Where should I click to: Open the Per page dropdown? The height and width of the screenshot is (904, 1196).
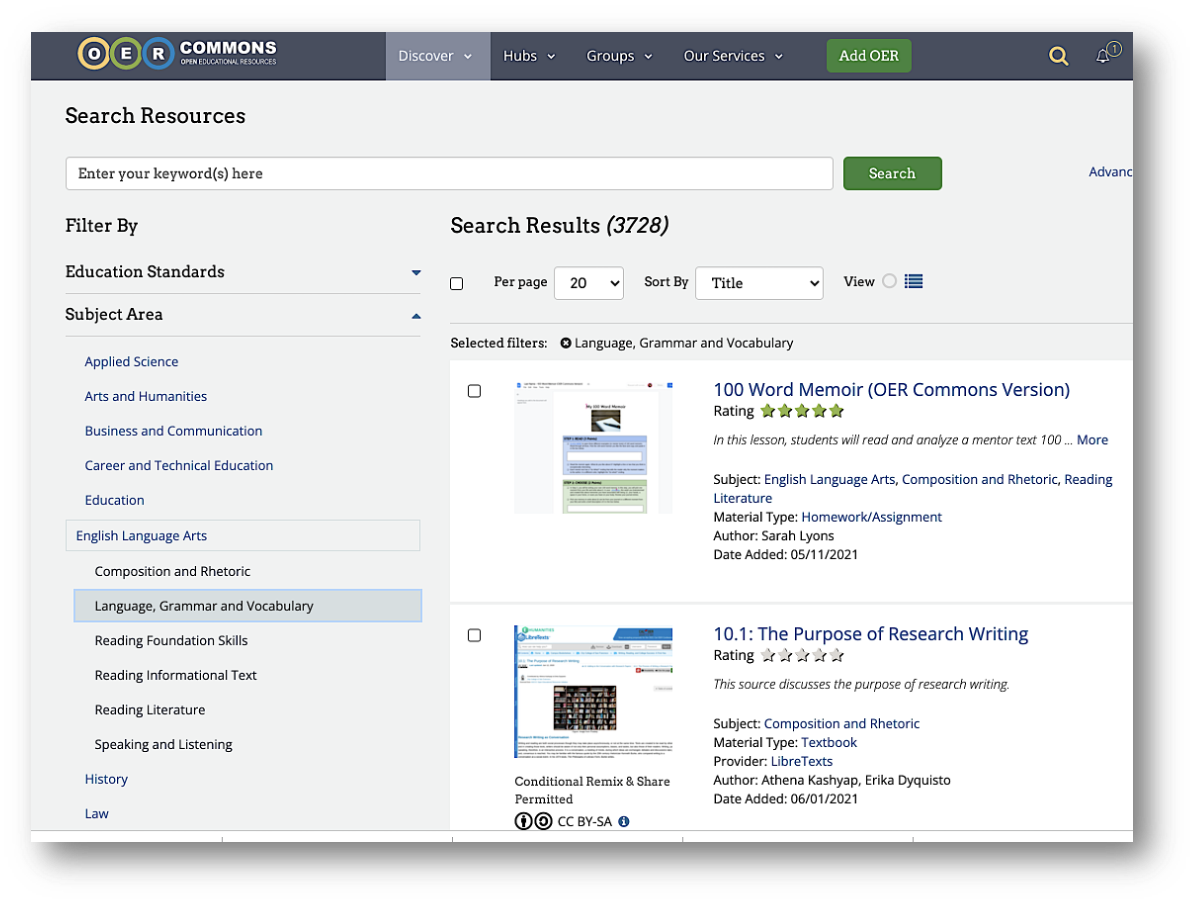click(589, 283)
